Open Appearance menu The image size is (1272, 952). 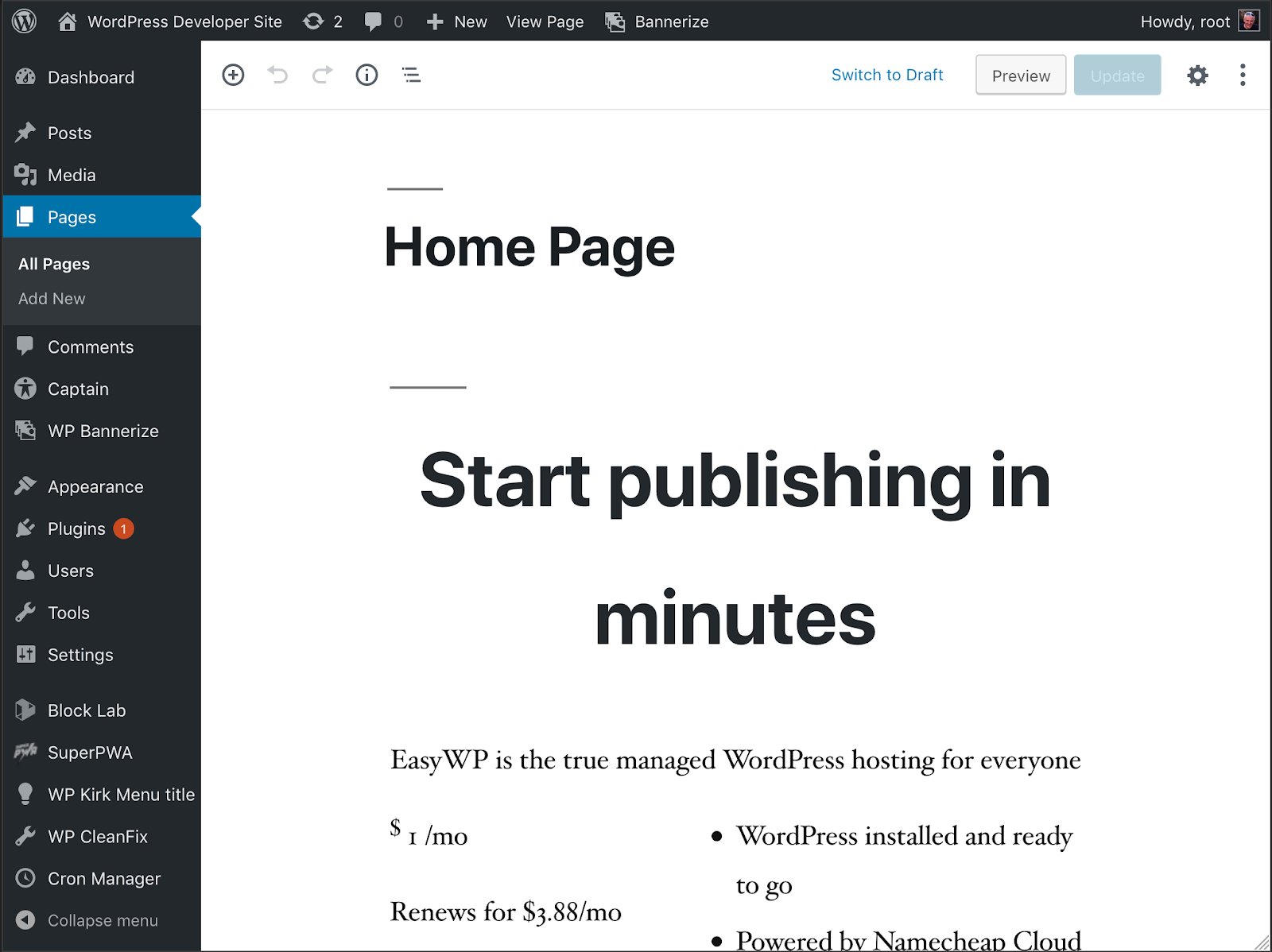coord(102,486)
